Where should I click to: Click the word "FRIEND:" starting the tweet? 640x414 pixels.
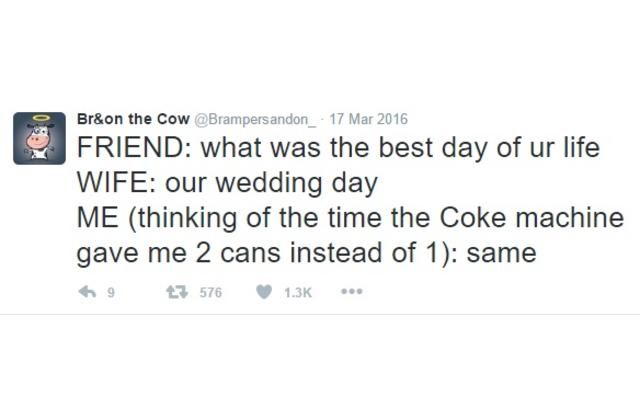pos(134,148)
